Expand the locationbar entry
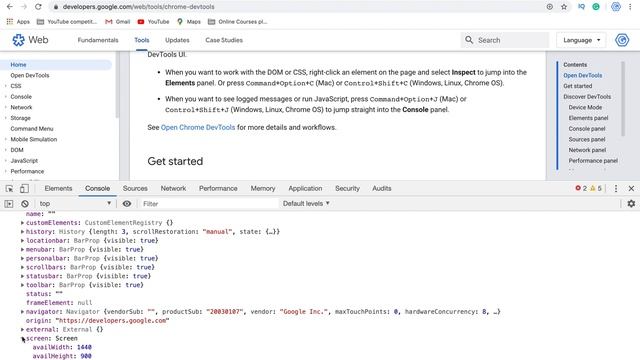640x360 pixels. tap(22, 241)
